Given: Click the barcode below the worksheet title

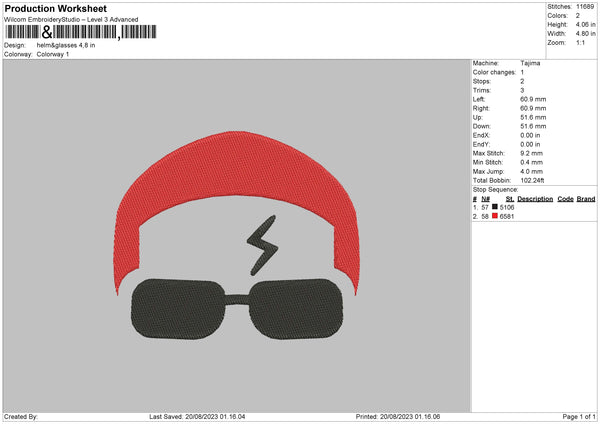Looking at the screenshot, I should point(81,32).
